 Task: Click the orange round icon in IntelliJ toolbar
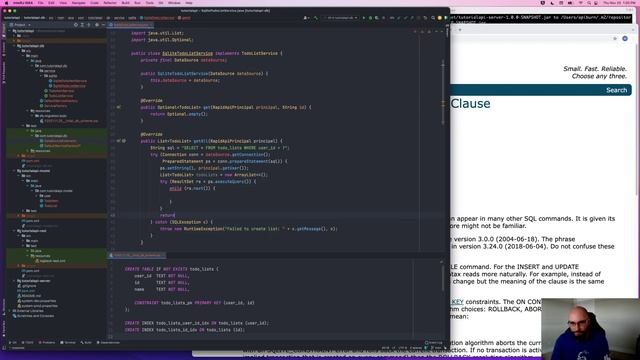[x=440, y=18]
